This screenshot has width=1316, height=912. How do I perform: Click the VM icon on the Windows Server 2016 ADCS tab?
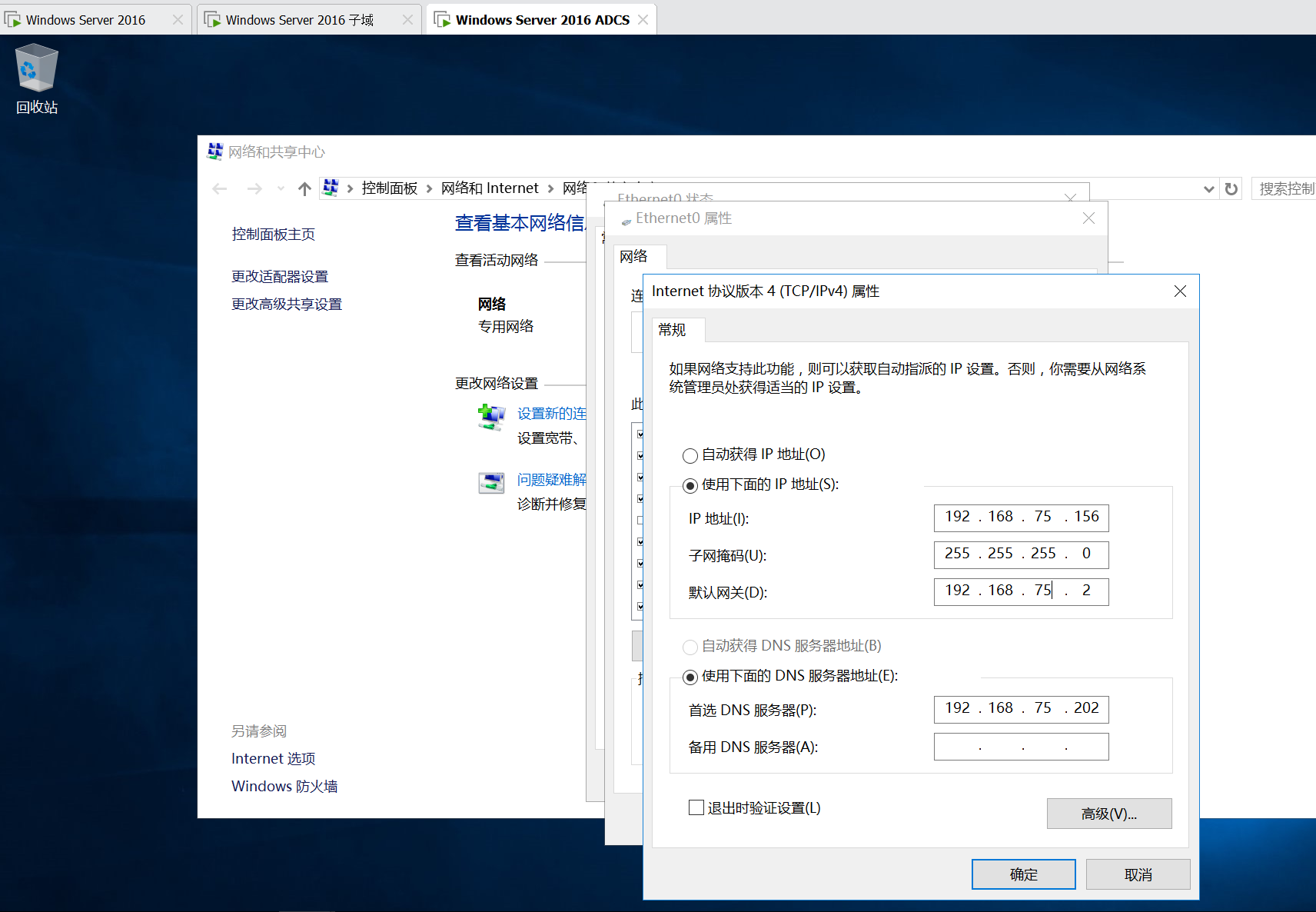[x=442, y=20]
